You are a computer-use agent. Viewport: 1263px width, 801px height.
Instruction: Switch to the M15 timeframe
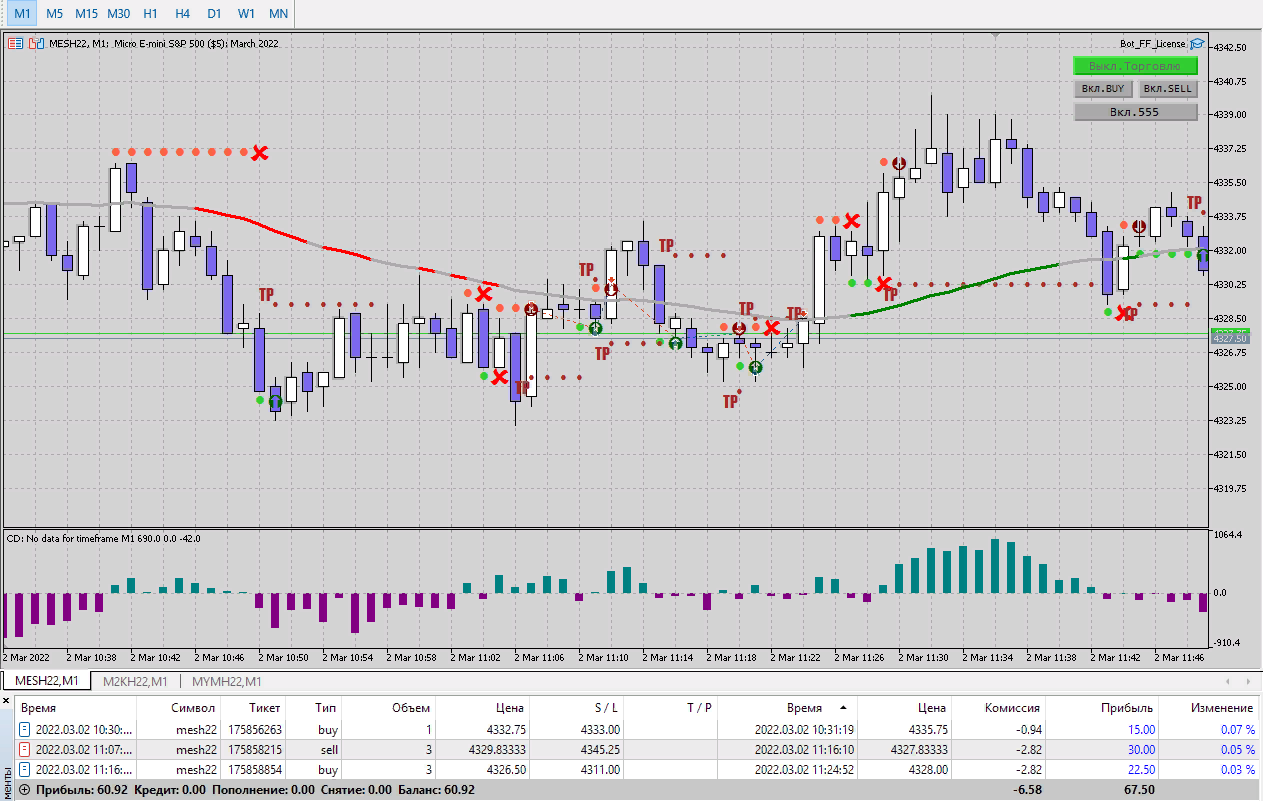click(86, 13)
